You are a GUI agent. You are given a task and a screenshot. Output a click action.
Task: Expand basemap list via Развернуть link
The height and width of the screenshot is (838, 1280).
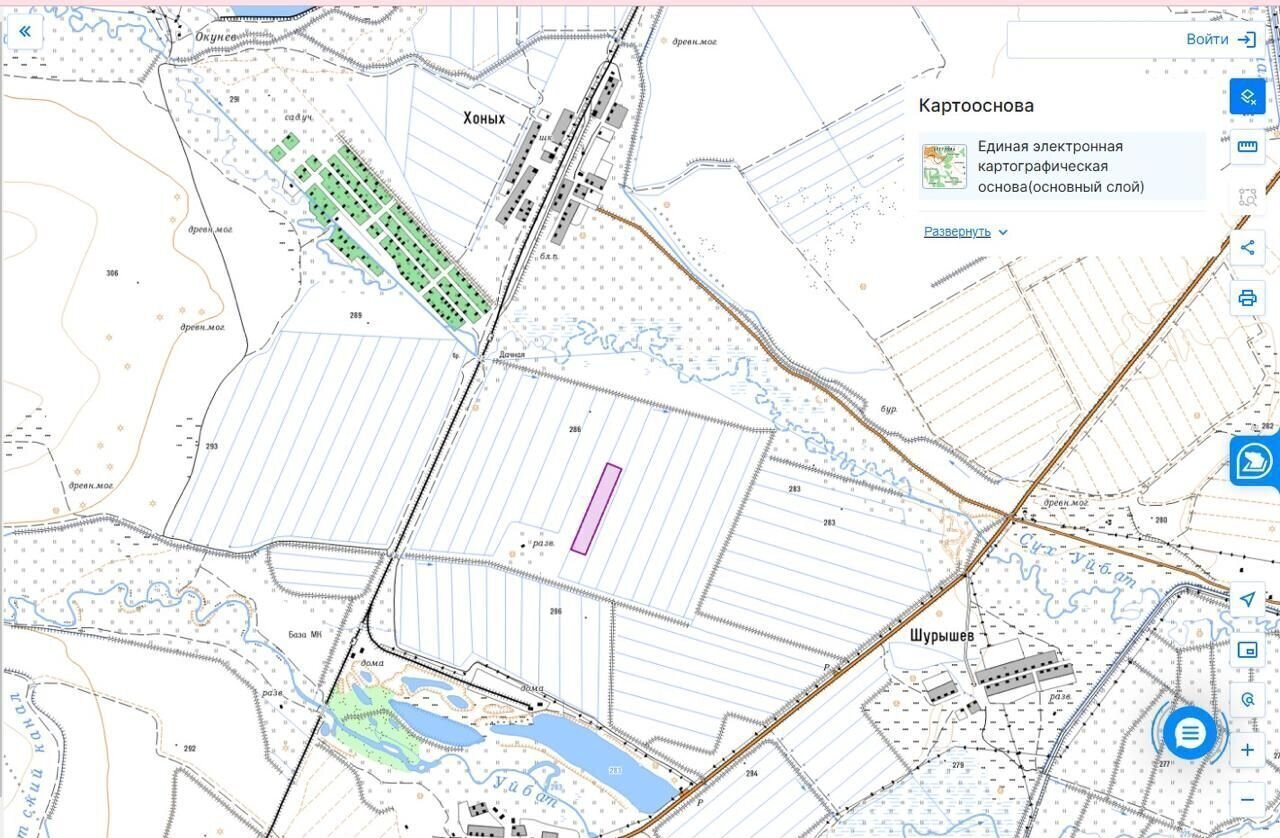click(x=966, y=231)
